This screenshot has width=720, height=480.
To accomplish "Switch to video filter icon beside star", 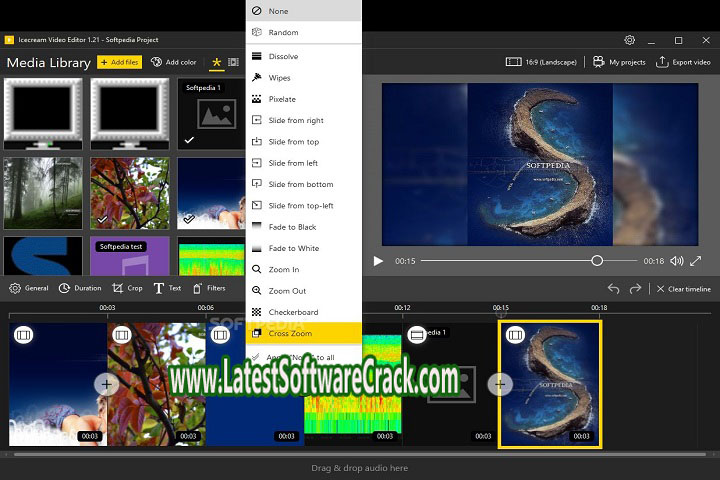I will [234, 62].
